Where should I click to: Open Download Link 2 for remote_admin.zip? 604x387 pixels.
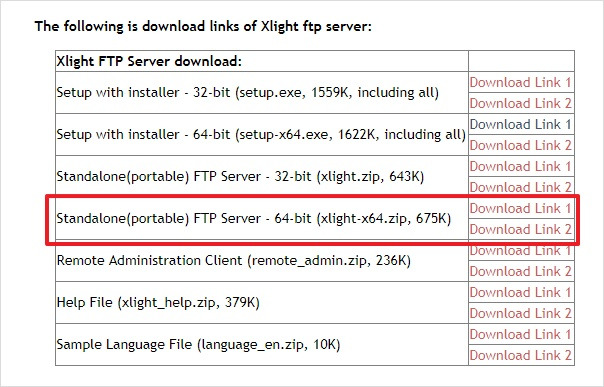click(x=520, y=271)
